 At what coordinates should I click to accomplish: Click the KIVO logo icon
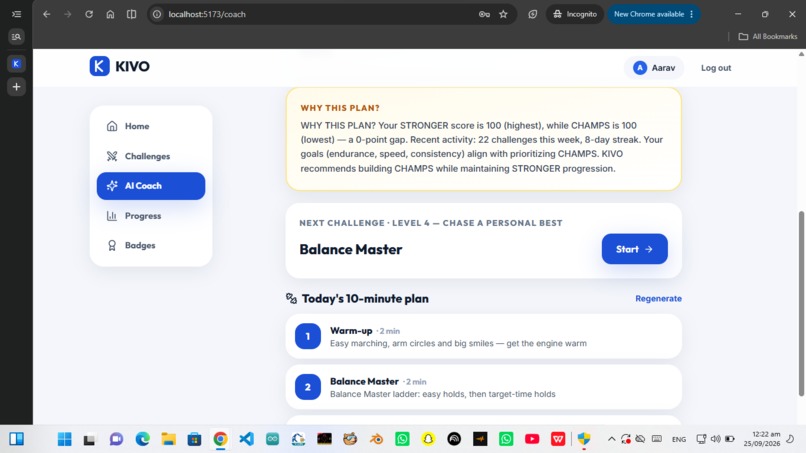[99, 66]
